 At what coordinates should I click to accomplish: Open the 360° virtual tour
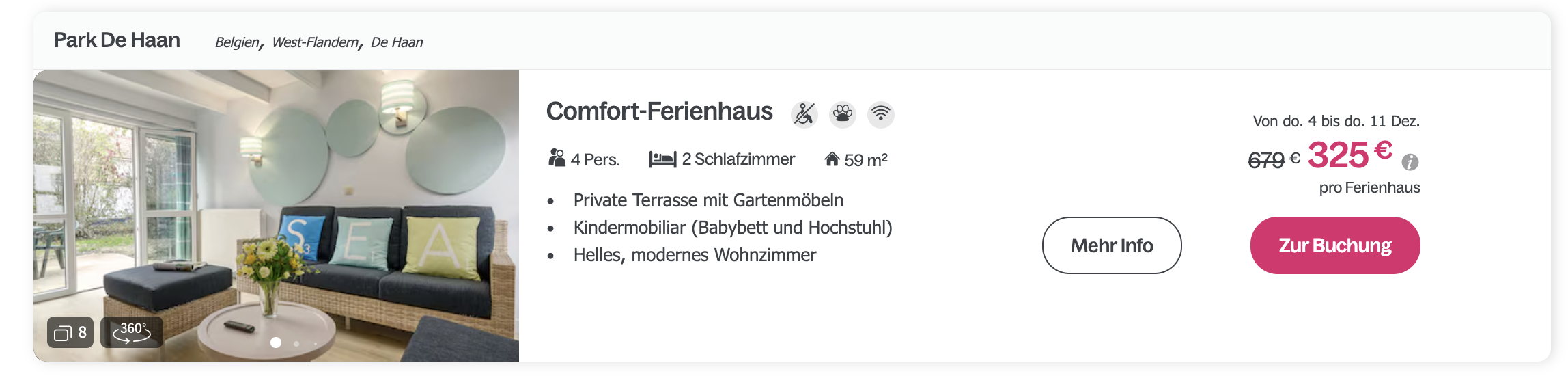132,332
